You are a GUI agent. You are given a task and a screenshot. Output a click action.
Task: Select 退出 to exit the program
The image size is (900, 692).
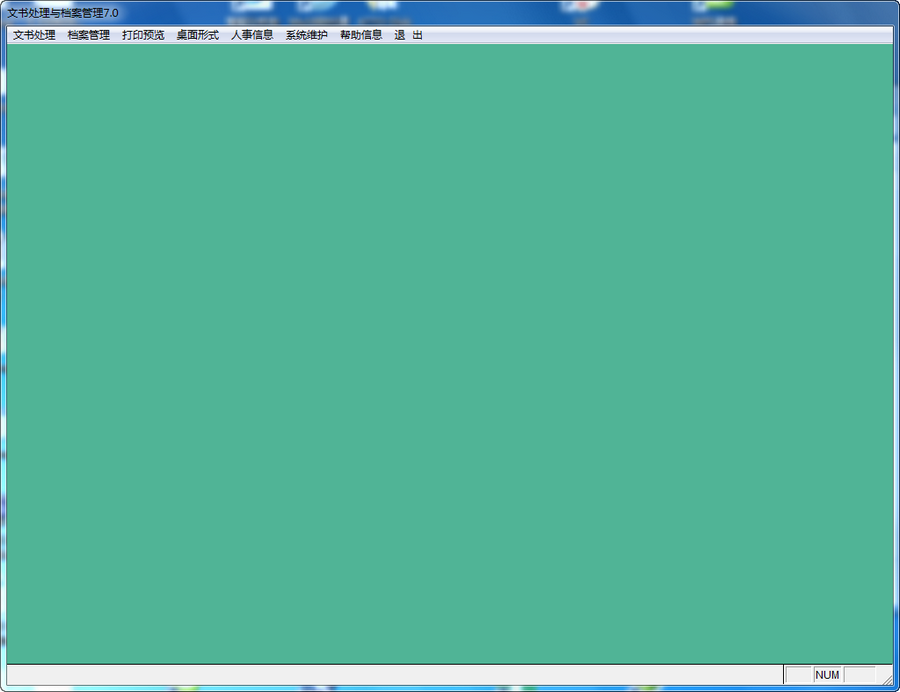pos(410,34)
